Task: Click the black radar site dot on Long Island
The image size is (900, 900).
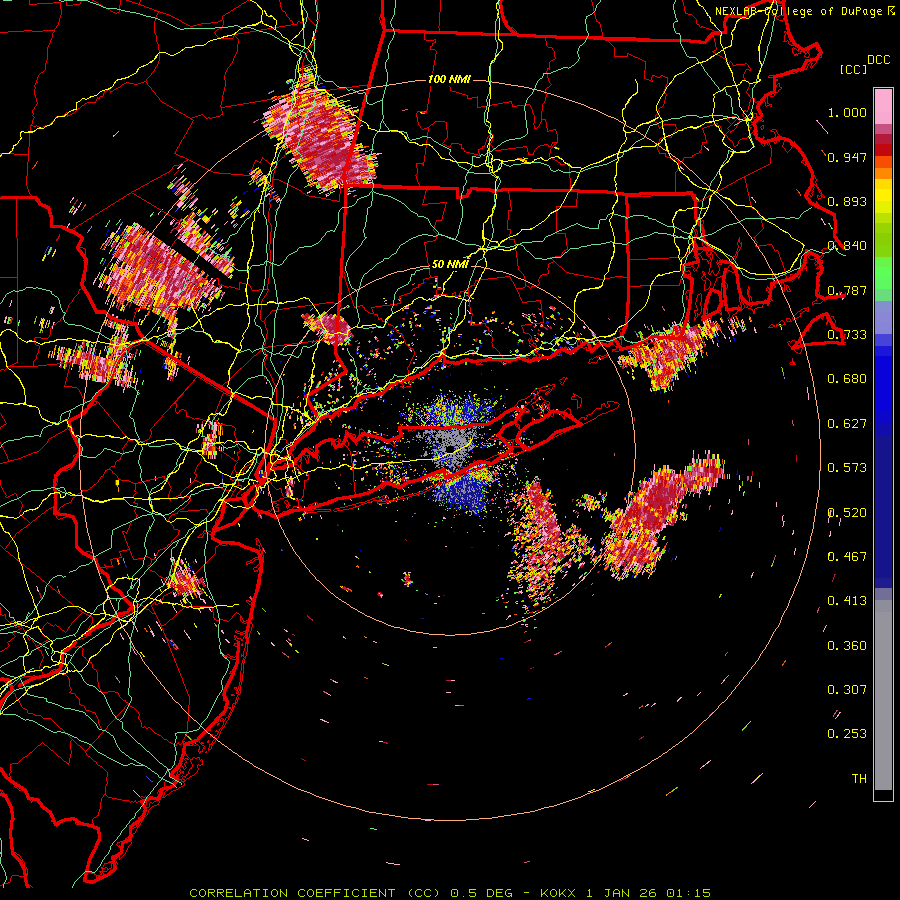Action: [x=450, y=448]
